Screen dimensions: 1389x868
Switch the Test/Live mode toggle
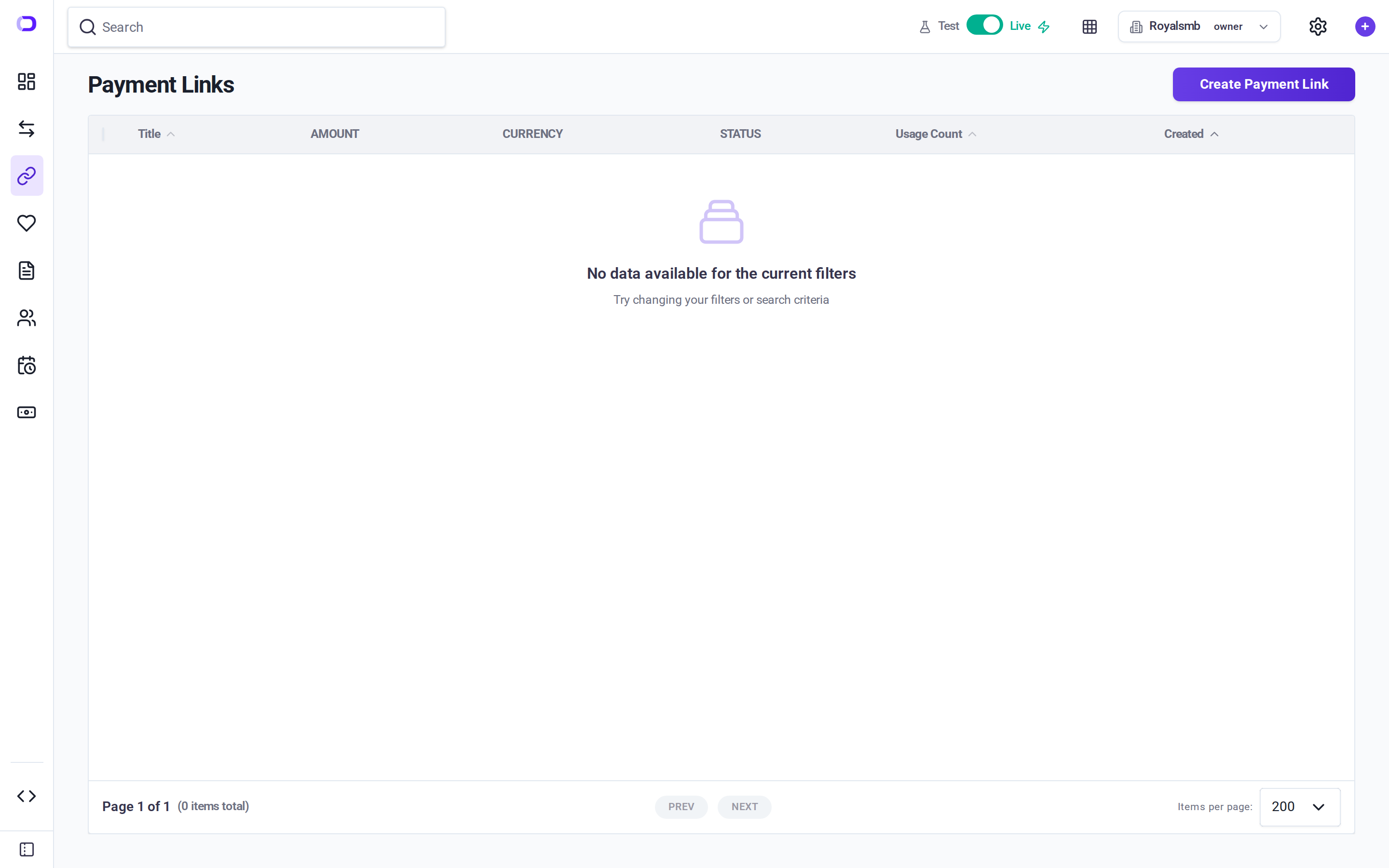coord(984,25)
